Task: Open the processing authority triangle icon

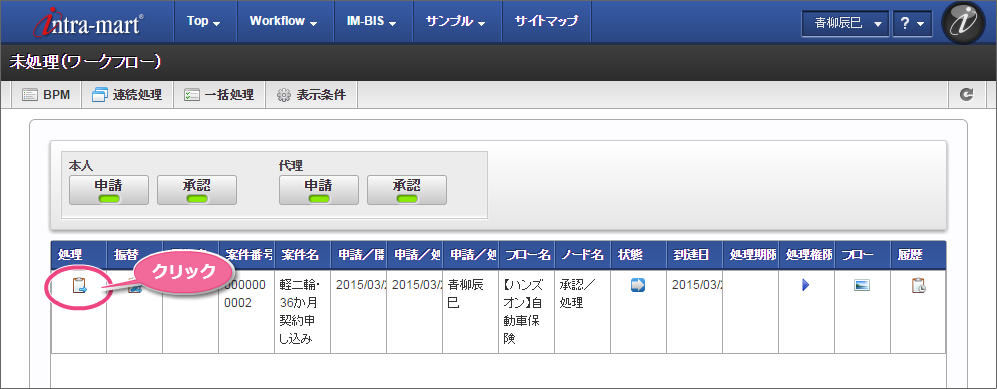Action: tap(806, 285)
